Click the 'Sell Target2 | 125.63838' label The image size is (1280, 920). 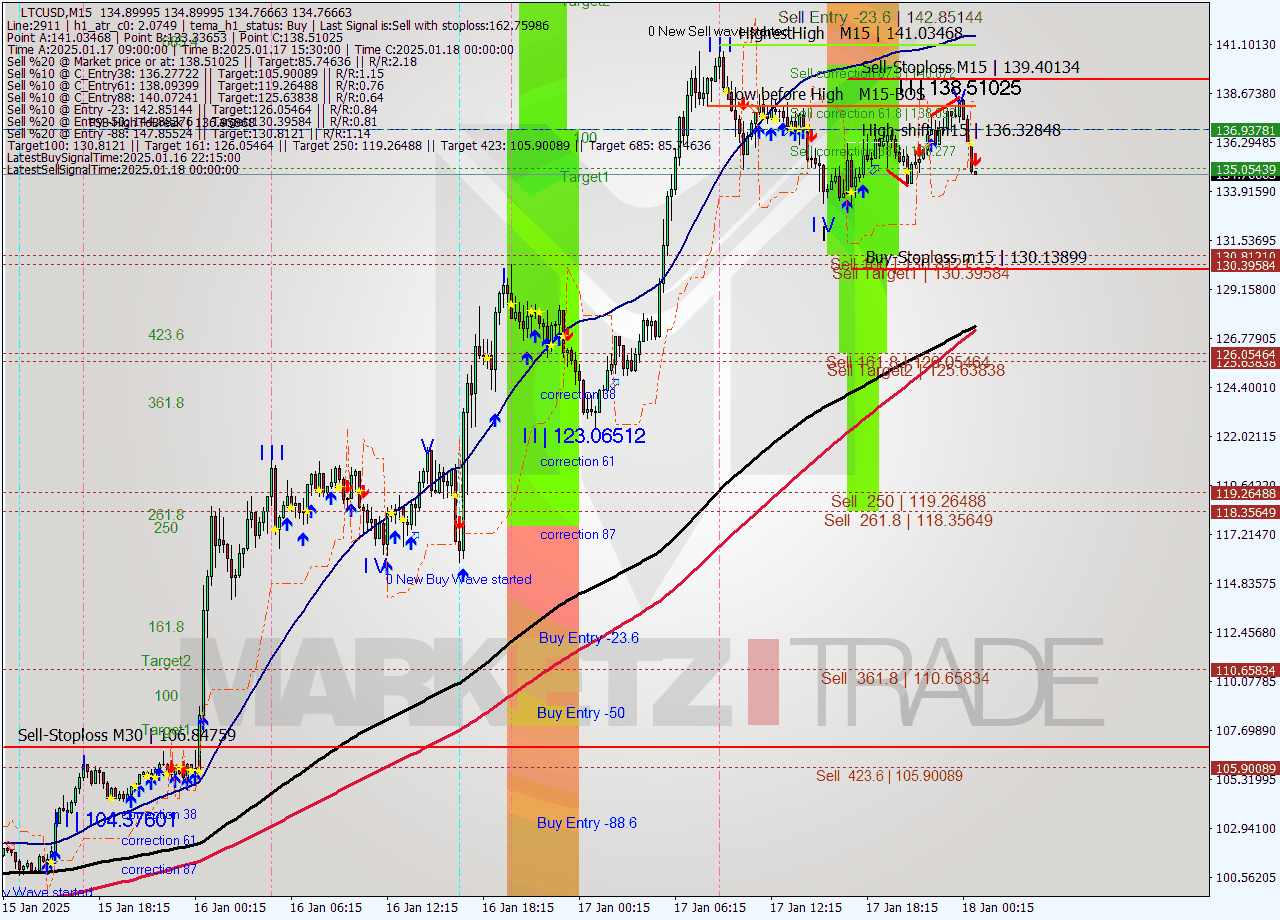tap(915, 370)
